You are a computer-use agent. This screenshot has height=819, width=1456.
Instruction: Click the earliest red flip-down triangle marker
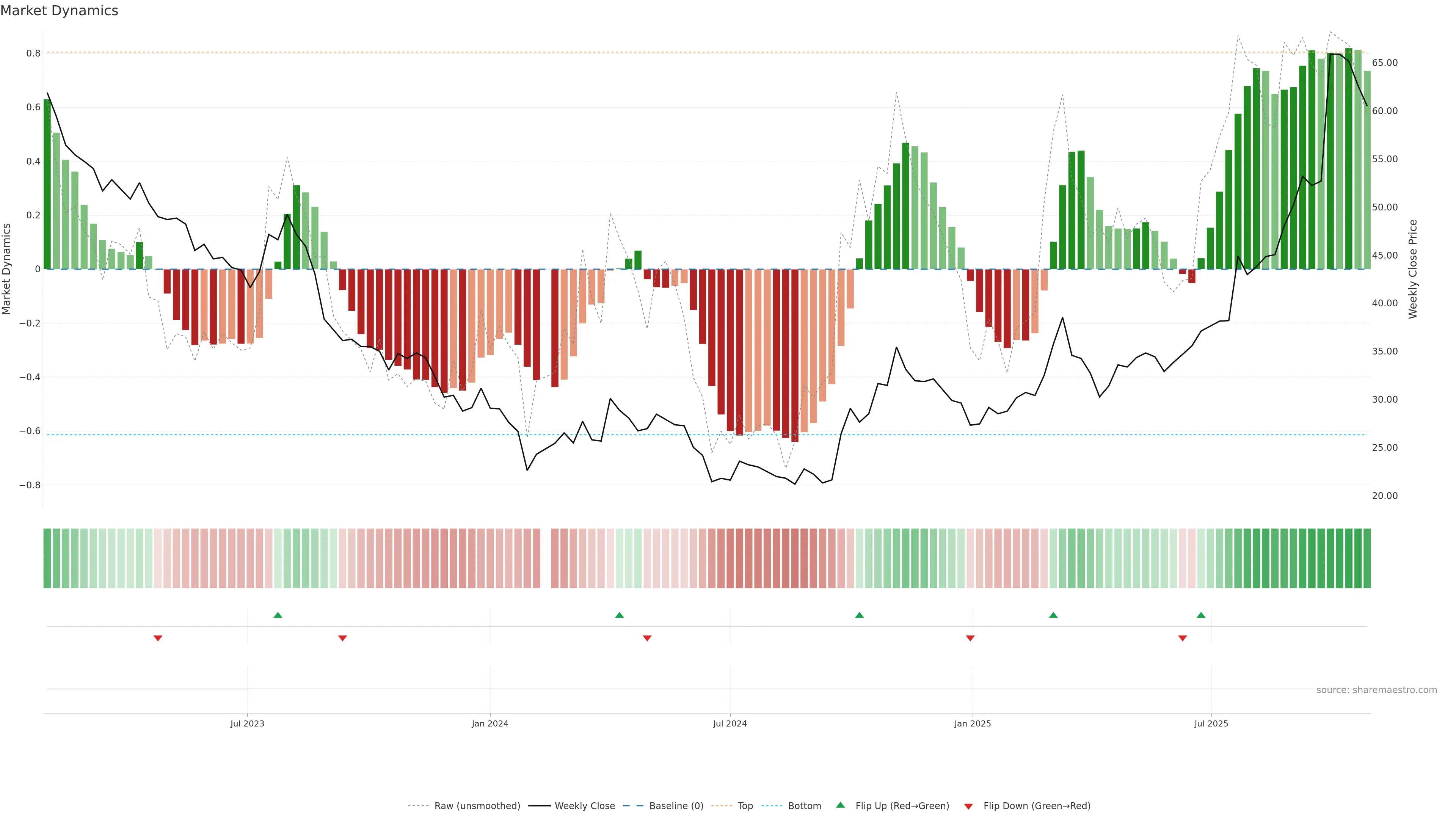(x=158, y=638)
